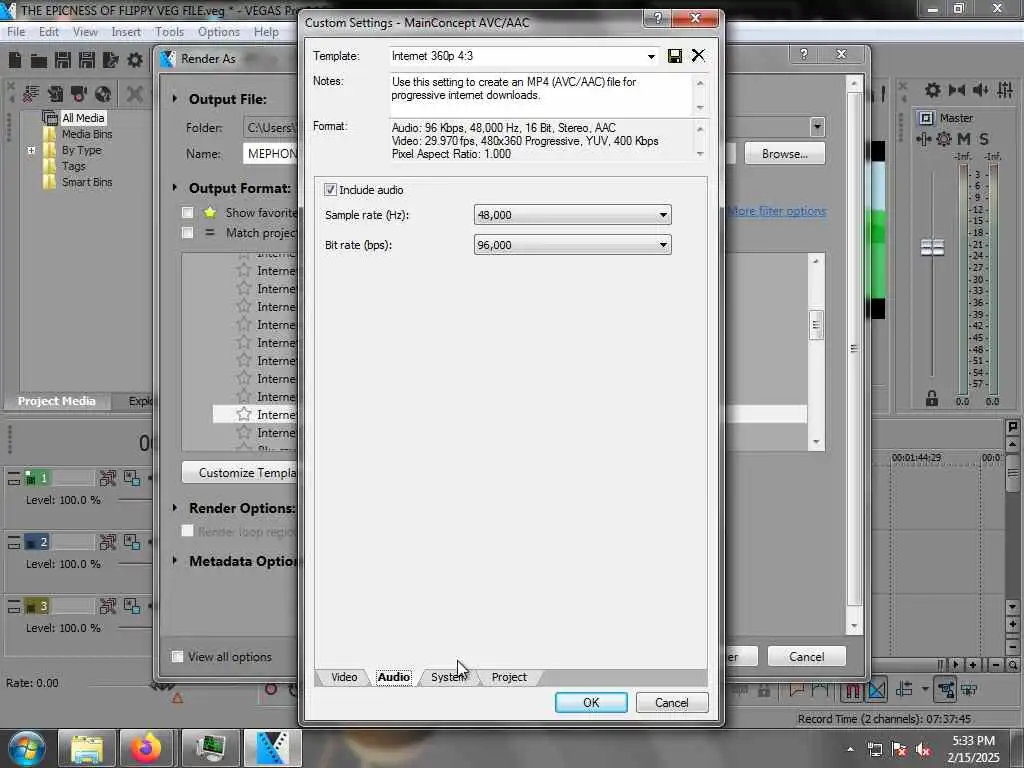Enable the View all options checkbox
Viewport: 1024px width, 768px height.
(x=177, y=656)
